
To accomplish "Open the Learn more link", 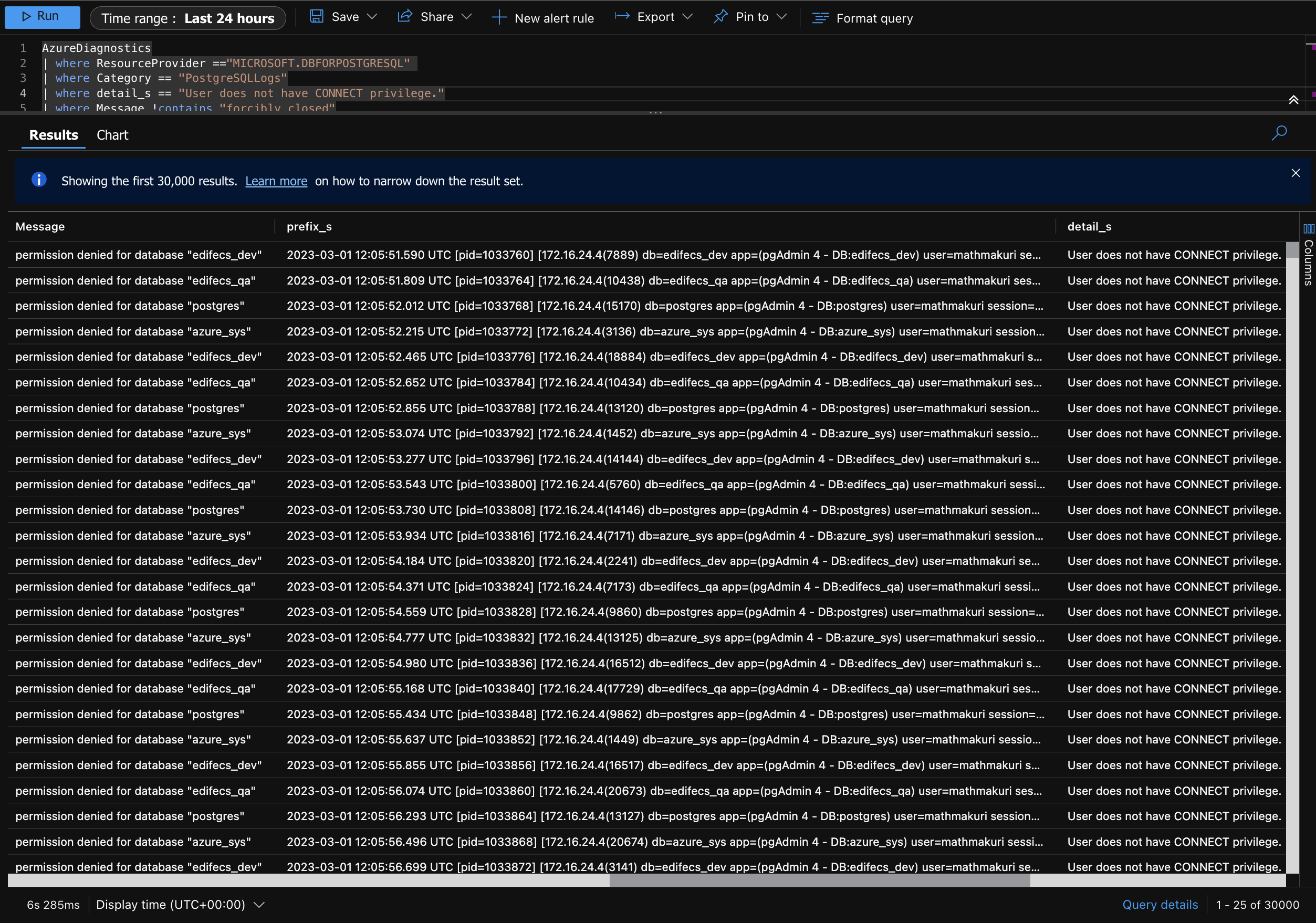I will (x=276, y=181).
